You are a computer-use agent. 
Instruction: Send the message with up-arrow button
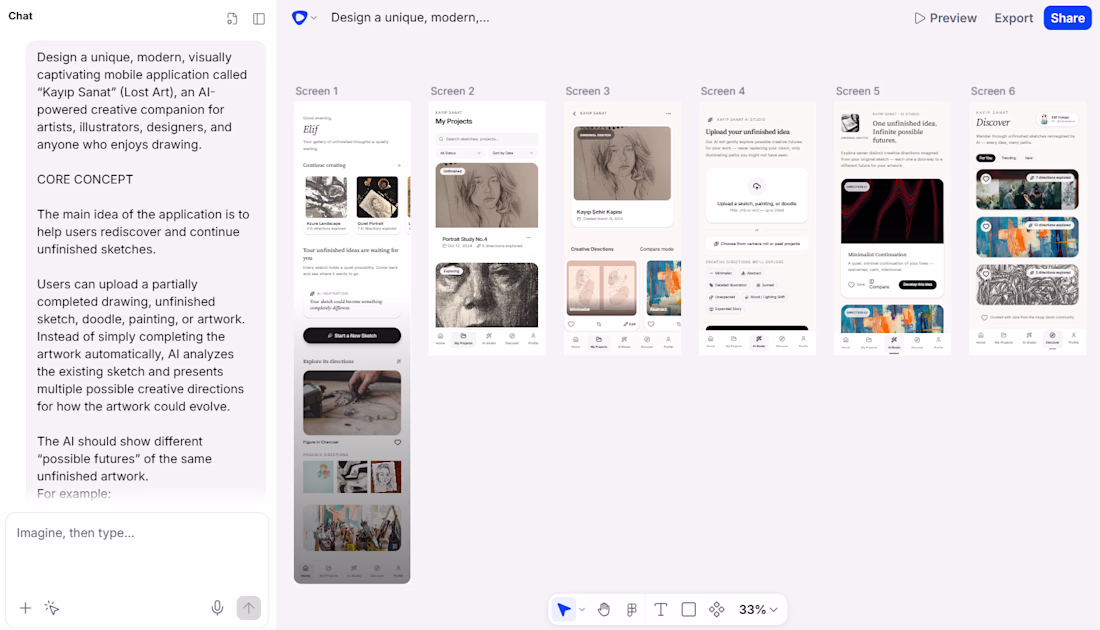tap(248, 608)
